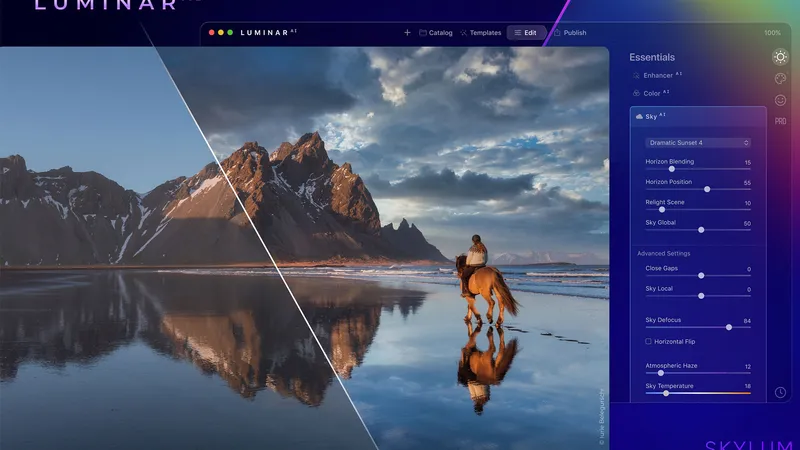Switch to the Catalog tab
Screen dimensions: 800x450
pyautogui.click(x=436, y=32)
